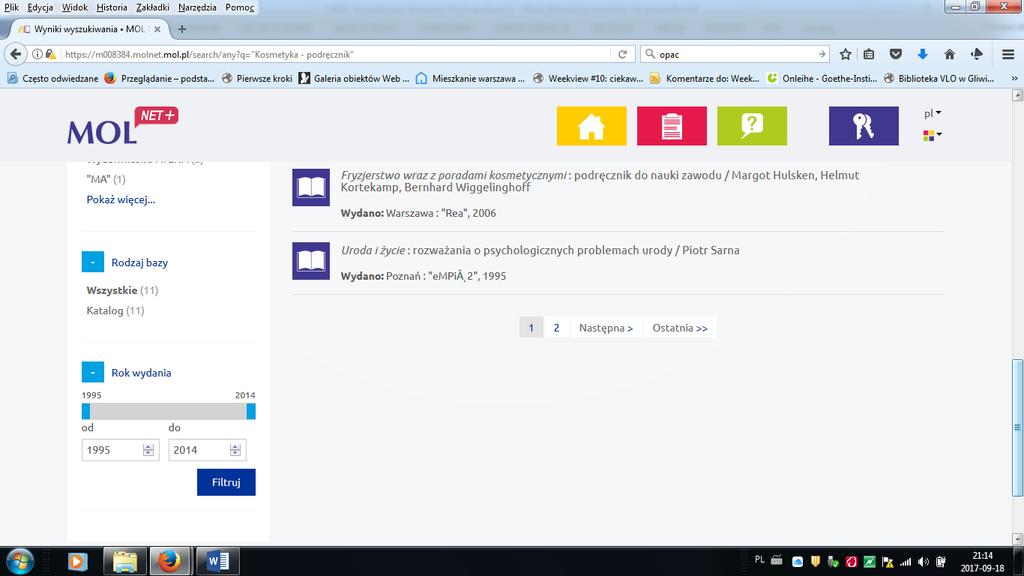Close the Wyniki wyszukiwania tab
The height and width of the screenshot is (576, 1024).
[x=157, y=29]
